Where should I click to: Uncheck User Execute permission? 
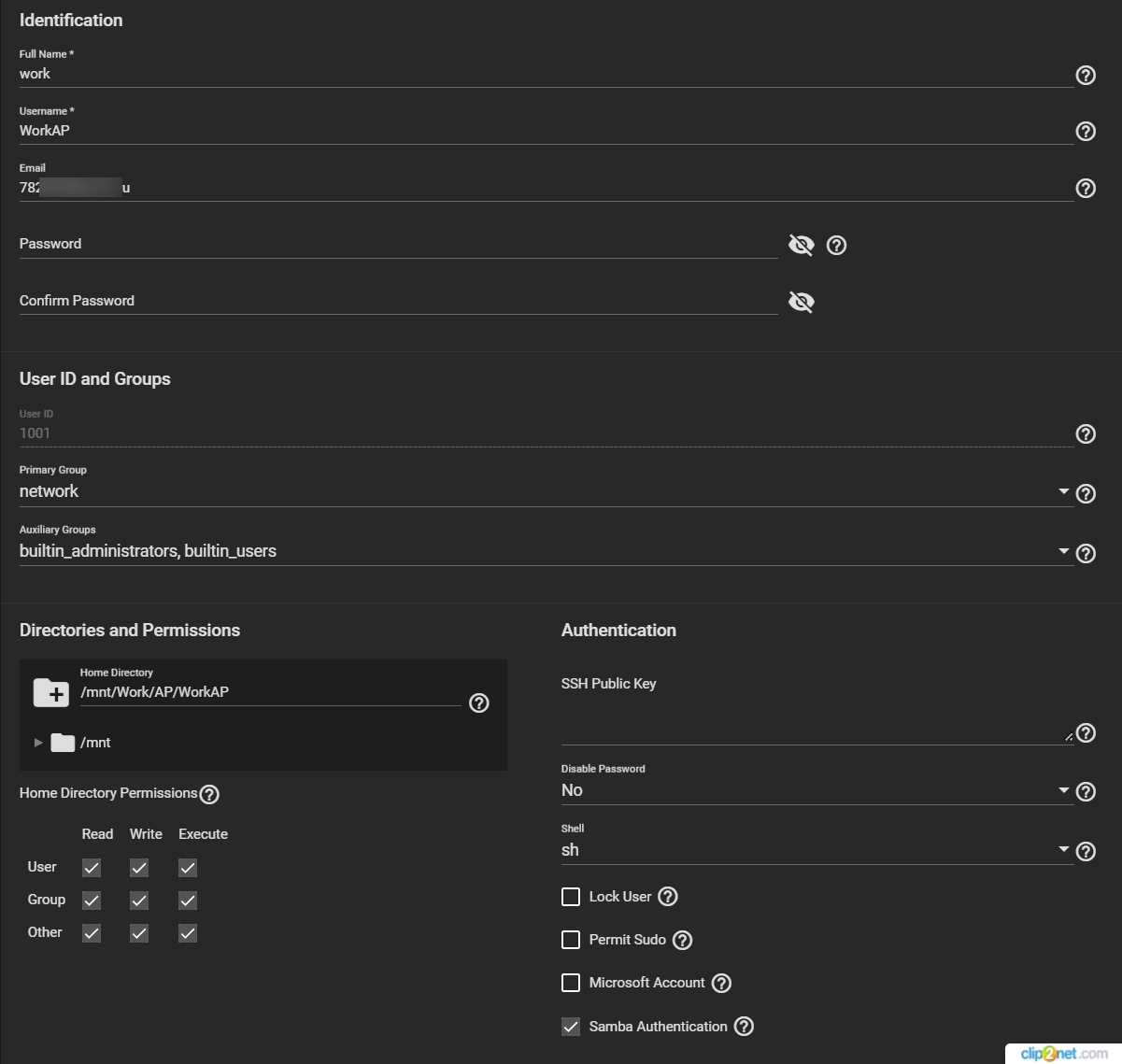coord(188,868)
